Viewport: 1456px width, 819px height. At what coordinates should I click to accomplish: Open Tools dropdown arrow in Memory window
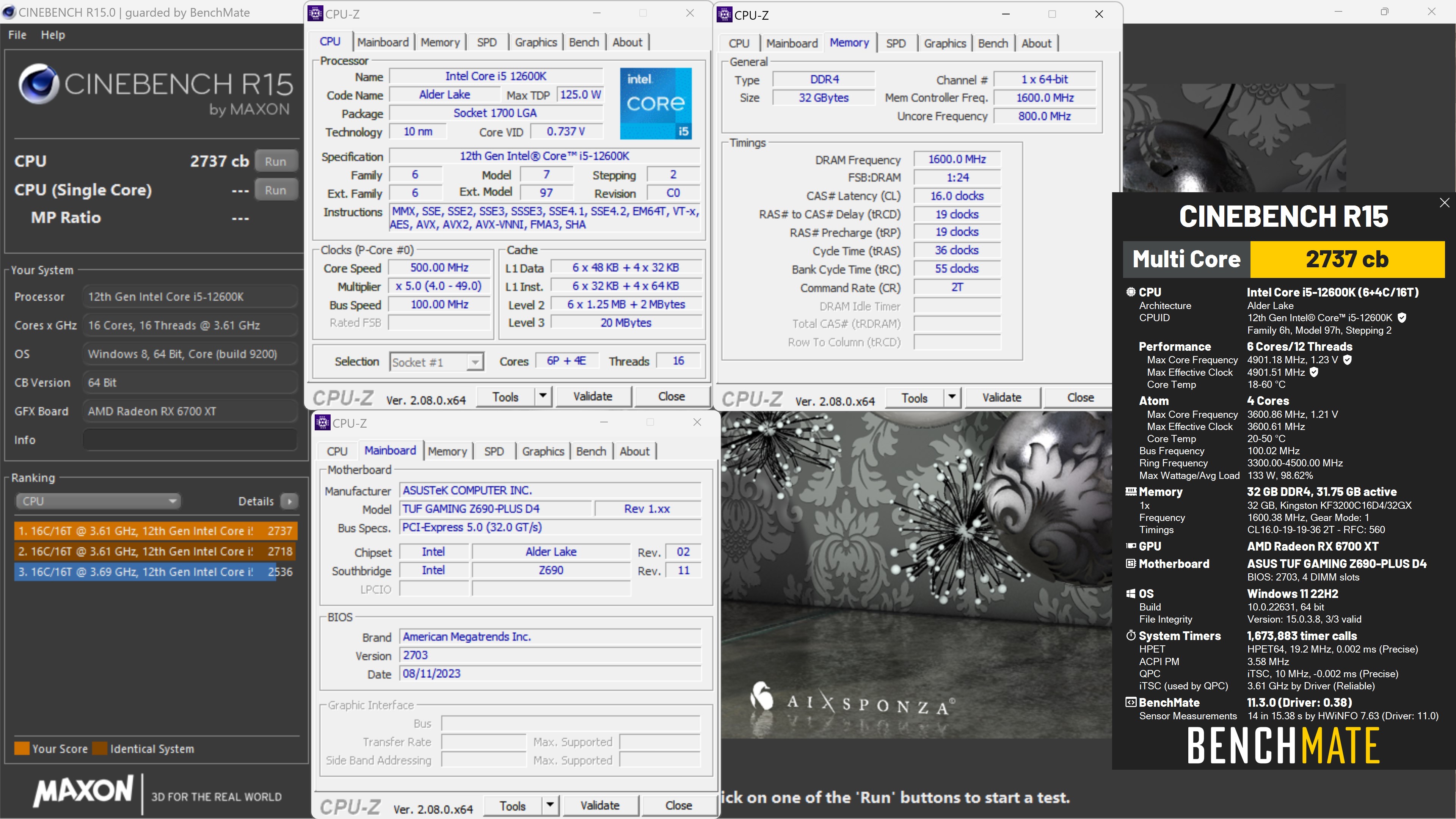point(952,397)
